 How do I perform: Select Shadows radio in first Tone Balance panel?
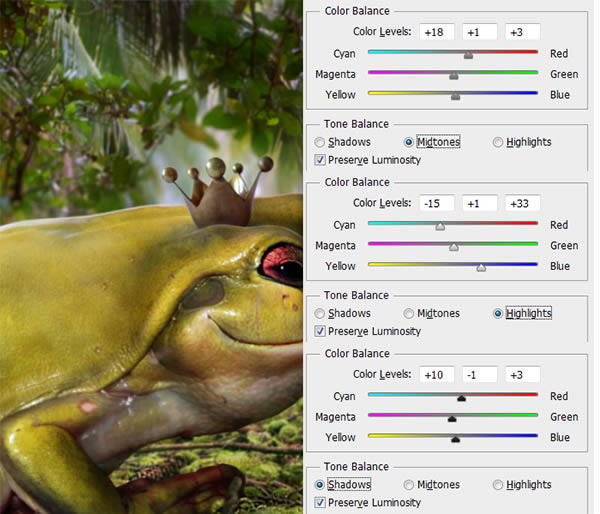320,142
